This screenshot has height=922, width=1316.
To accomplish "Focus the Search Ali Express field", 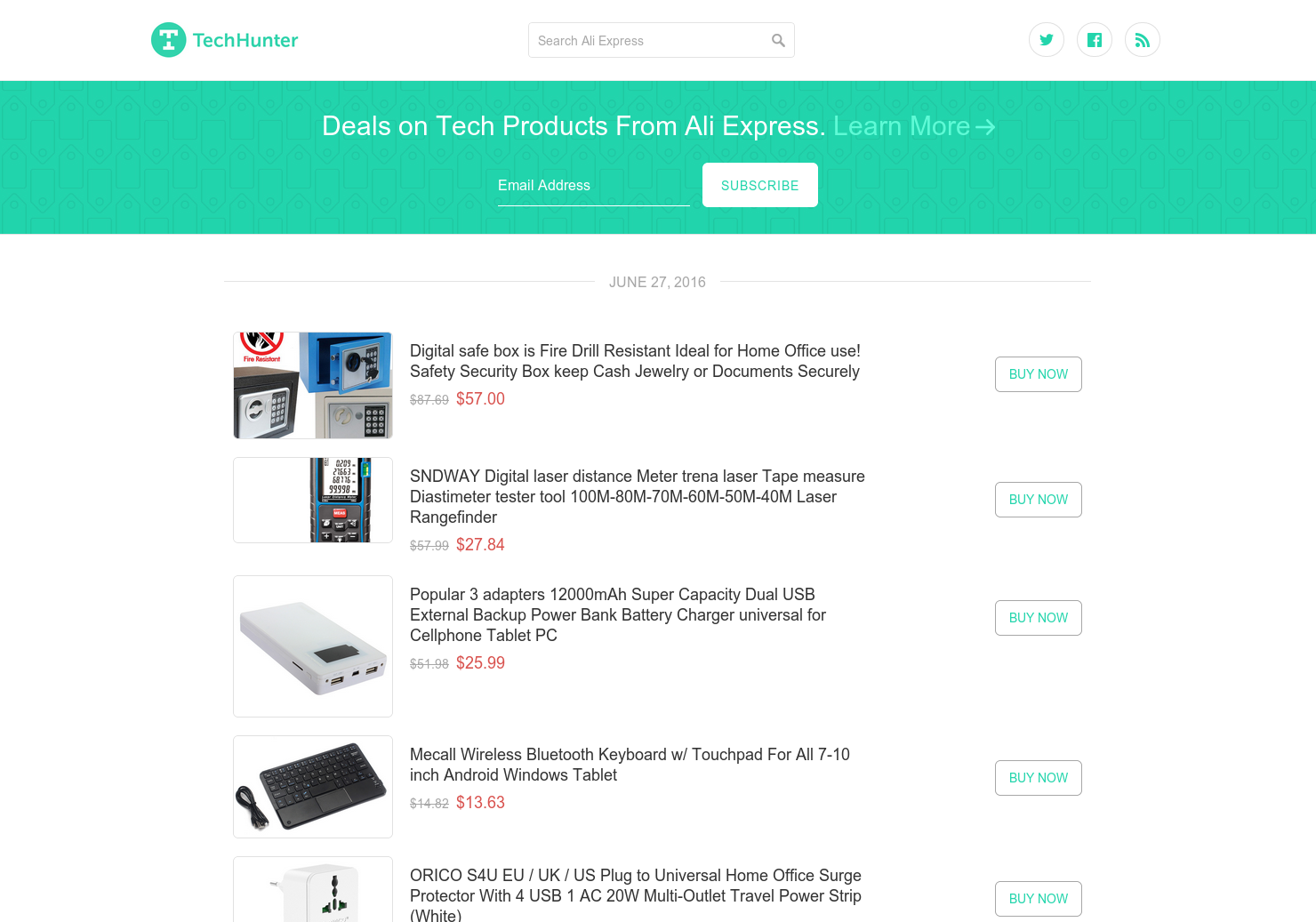I will tap(662, 40).
